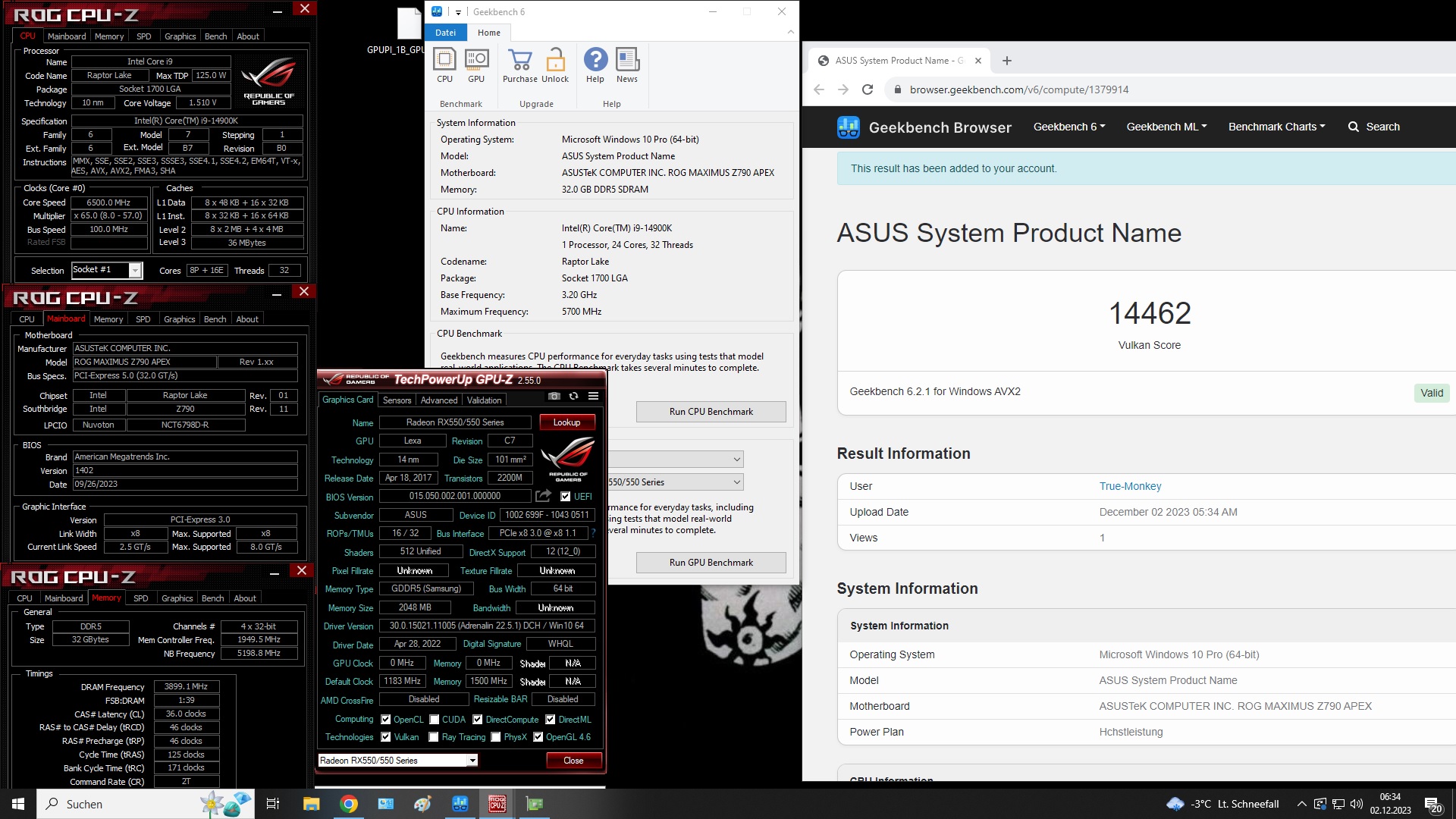Click the Geekbench taskbar icon
Image resolution: width=1456 pixels, height=819 pixels.
click(460, 804)
